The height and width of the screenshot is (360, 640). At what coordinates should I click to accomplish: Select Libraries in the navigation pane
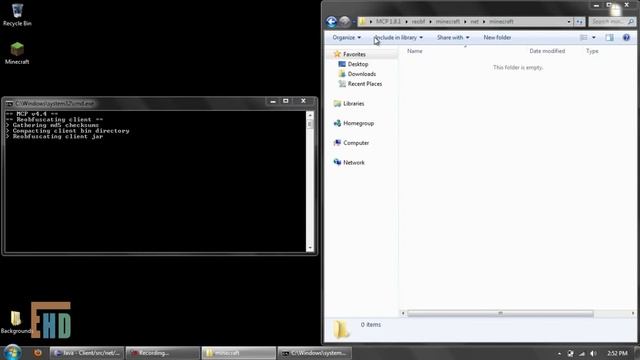click(x=353, y=104)
